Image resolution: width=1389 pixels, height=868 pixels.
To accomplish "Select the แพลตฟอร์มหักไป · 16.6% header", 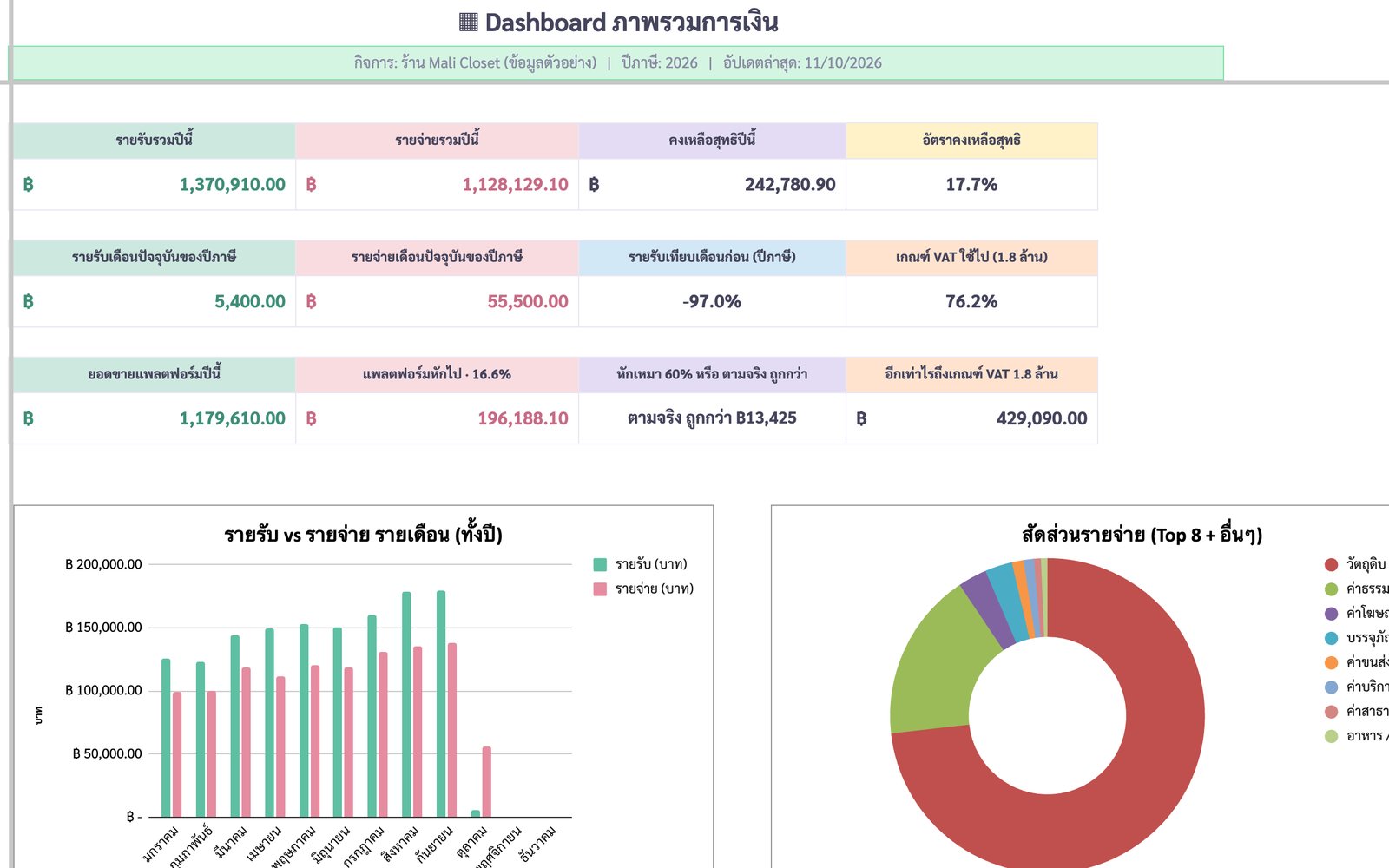I will coord(437,375).
